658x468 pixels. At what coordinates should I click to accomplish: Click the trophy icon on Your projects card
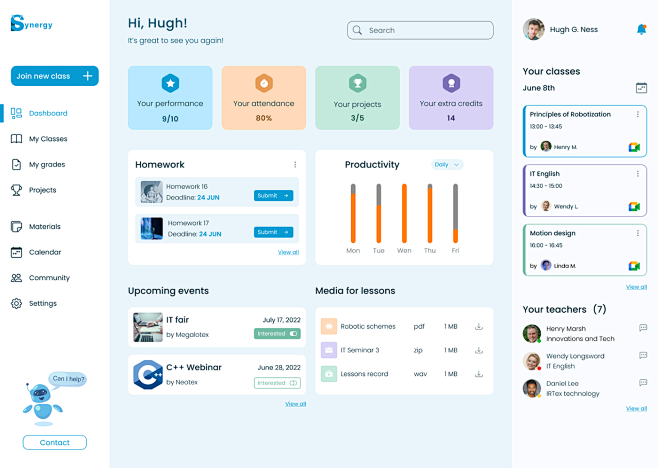[x=358, y=83]
